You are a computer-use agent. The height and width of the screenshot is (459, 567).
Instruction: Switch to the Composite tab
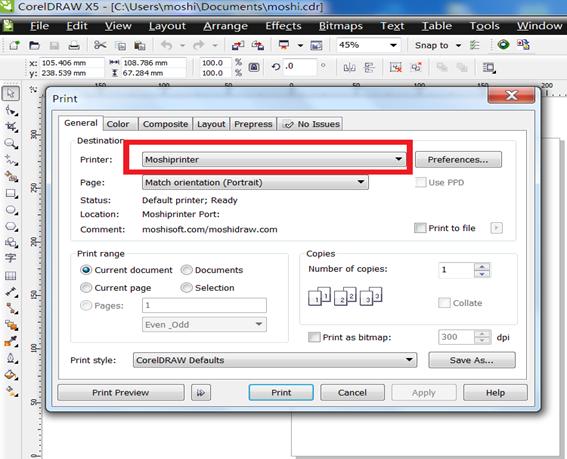click(165, 124)
